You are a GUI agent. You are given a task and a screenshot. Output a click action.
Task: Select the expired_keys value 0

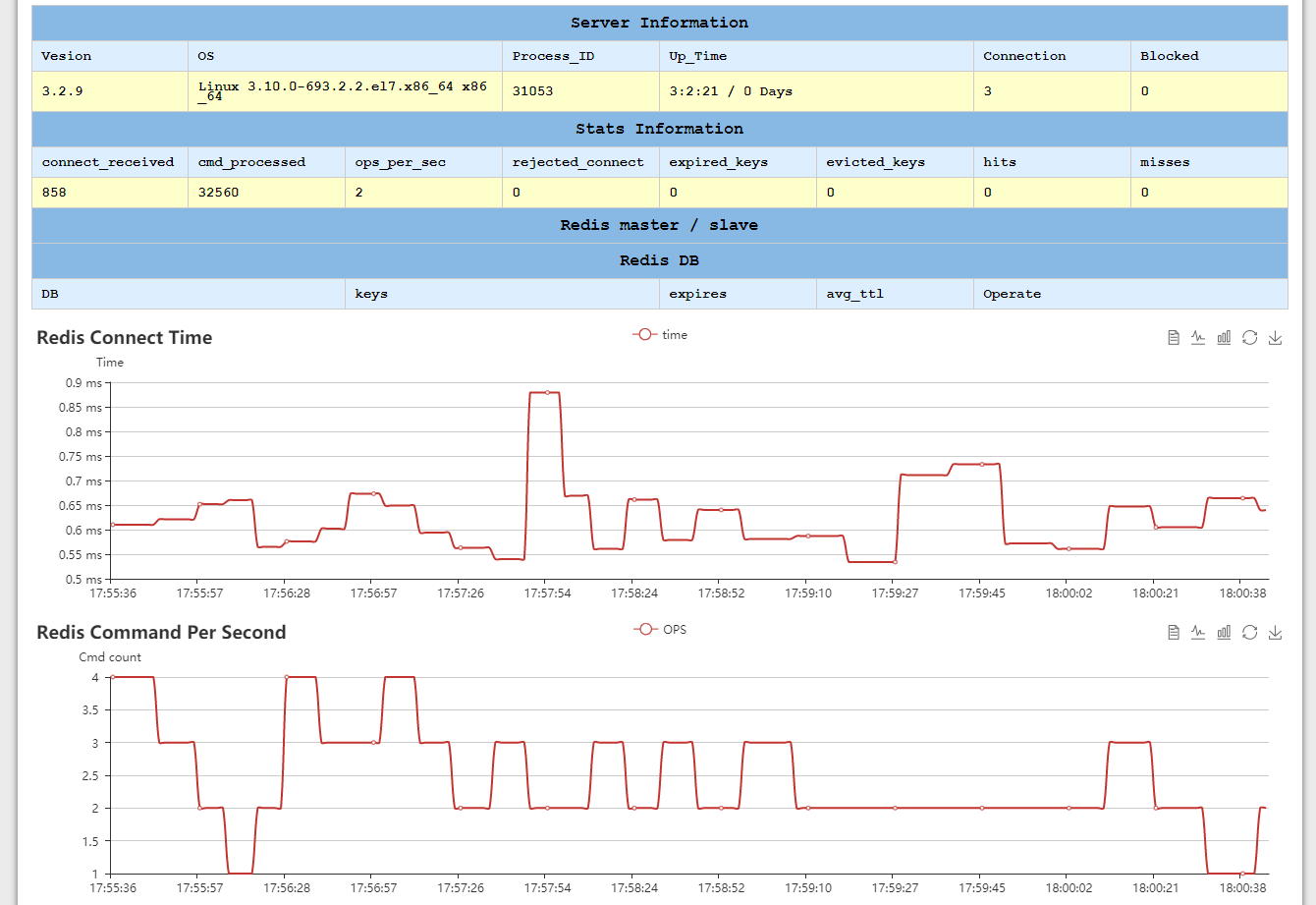tap(738, 193)
